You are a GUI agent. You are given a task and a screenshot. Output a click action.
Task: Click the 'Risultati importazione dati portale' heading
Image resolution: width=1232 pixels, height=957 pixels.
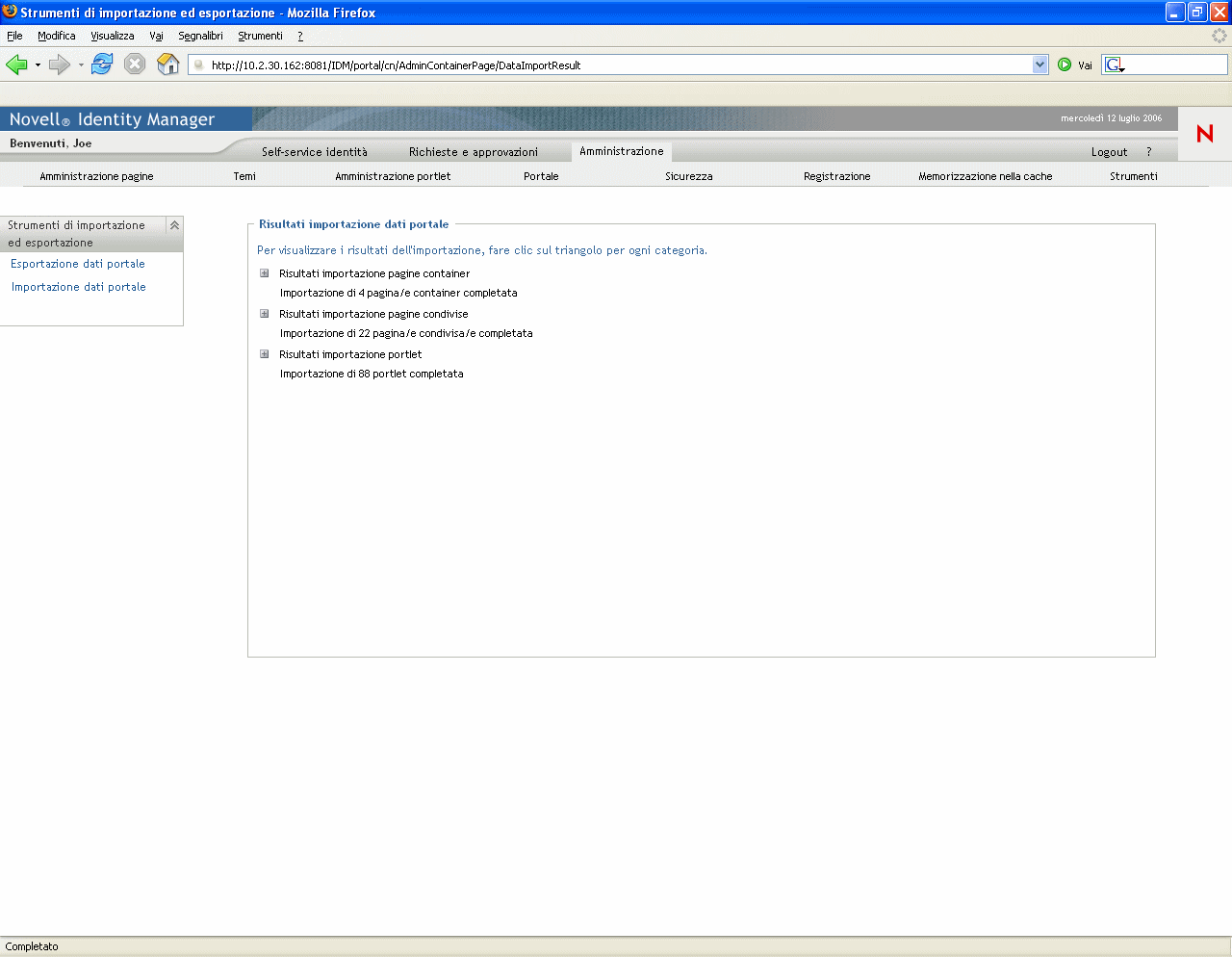coord(354,224)
